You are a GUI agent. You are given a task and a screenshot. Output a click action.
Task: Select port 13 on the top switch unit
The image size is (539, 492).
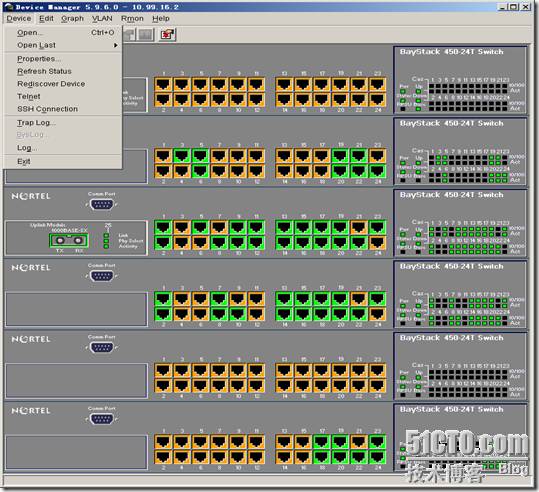point(284,84)
